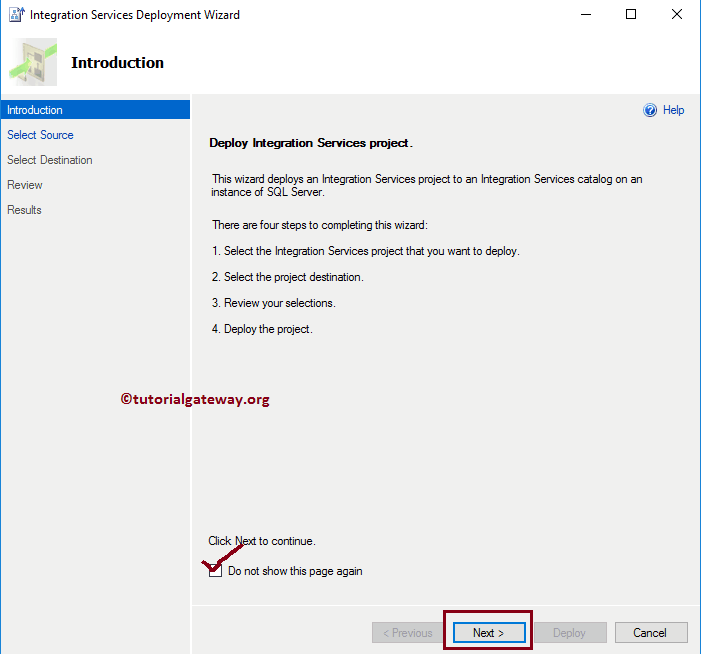Viewport: 701px width, 654px height.
Task: Click the 'Deploy Integration Services project.' heading
Action: 311,143
